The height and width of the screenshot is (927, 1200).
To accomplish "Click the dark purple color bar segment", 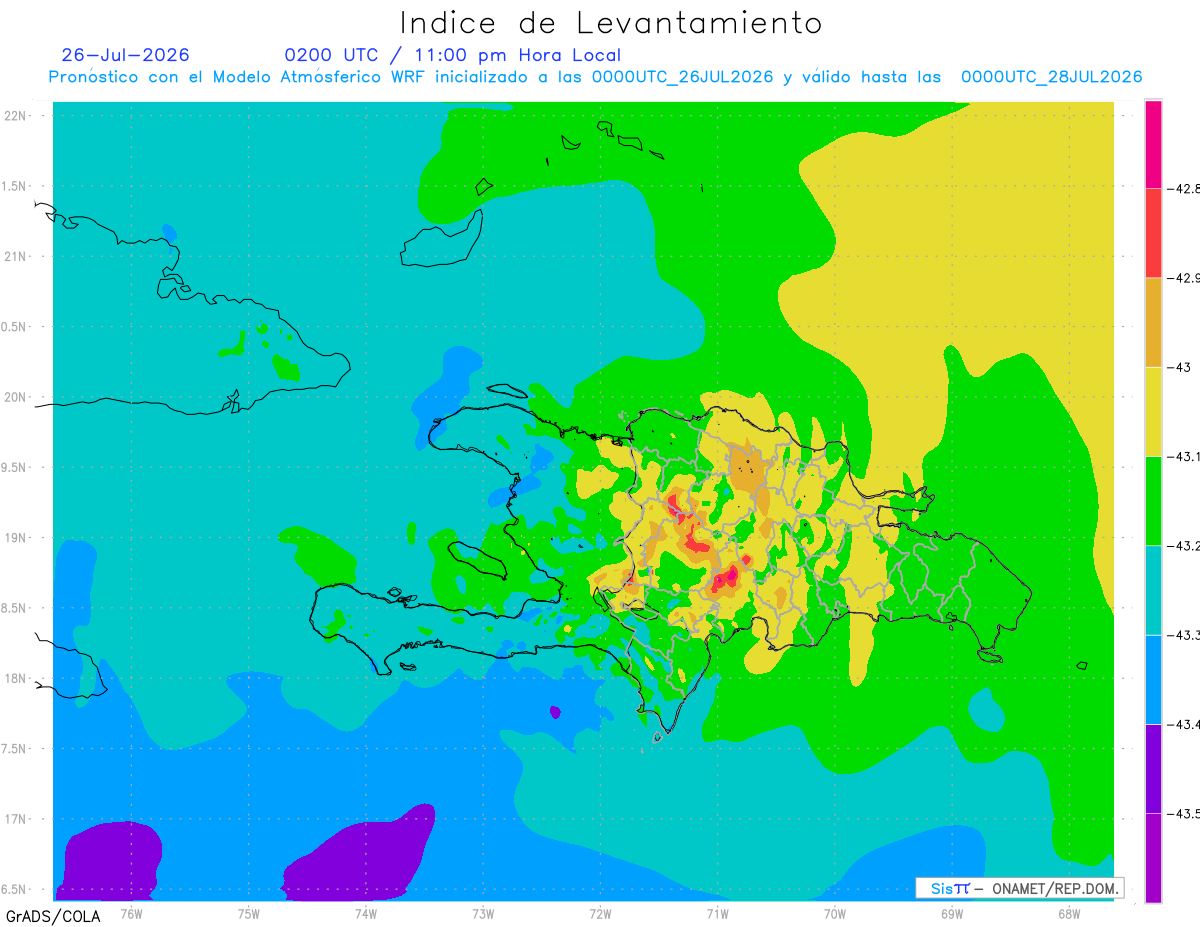I will (1153, 768).
